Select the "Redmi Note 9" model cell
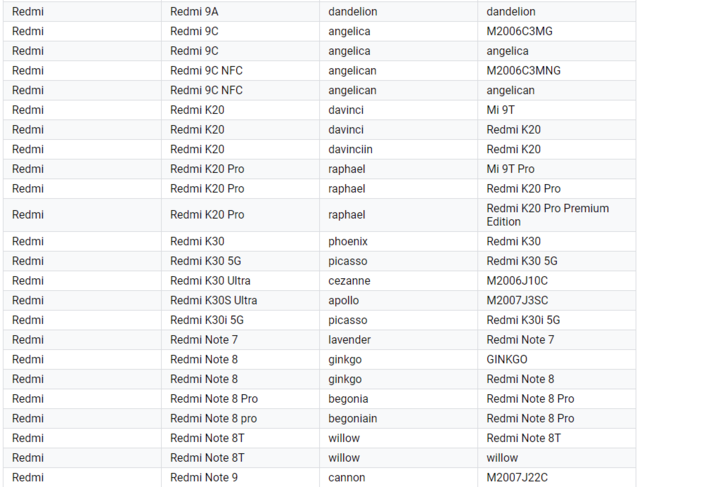720x487 pixels. (x=204, y=477)
